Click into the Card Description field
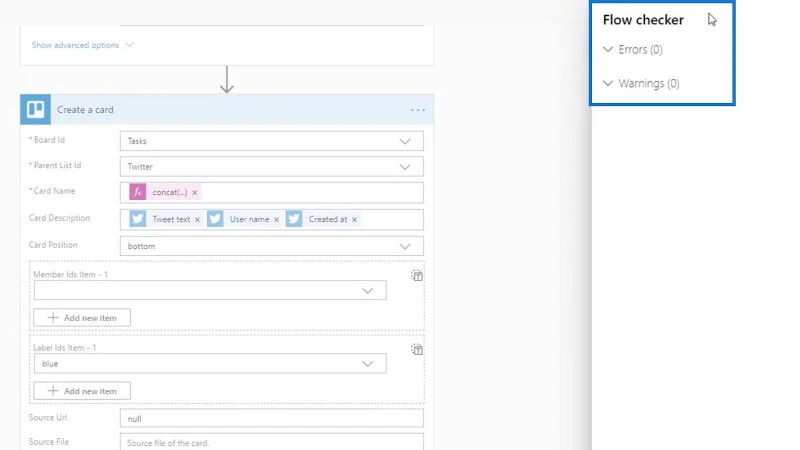The image size is (800, 450). click(271, 219)
